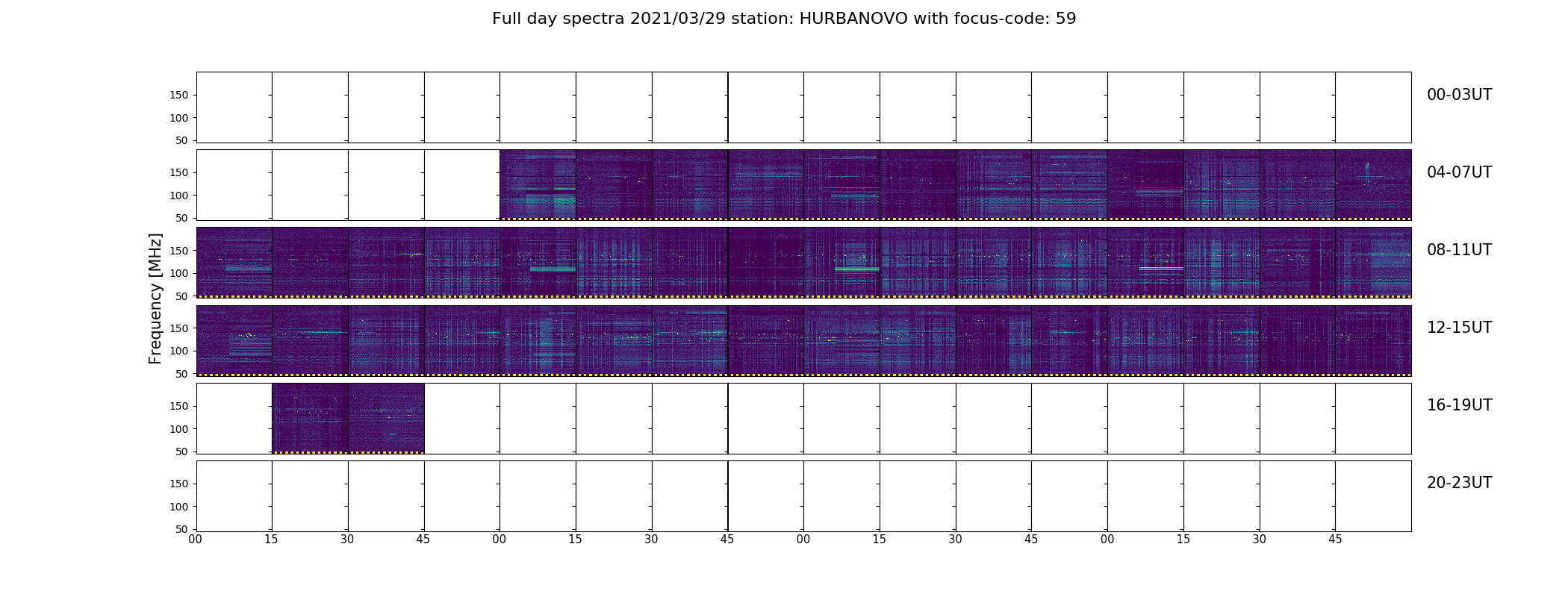The width and height of the screenshot is (1568, 597).
Task: Open the 08:00 spectrogram panel with green band
Action: [234, 263]
